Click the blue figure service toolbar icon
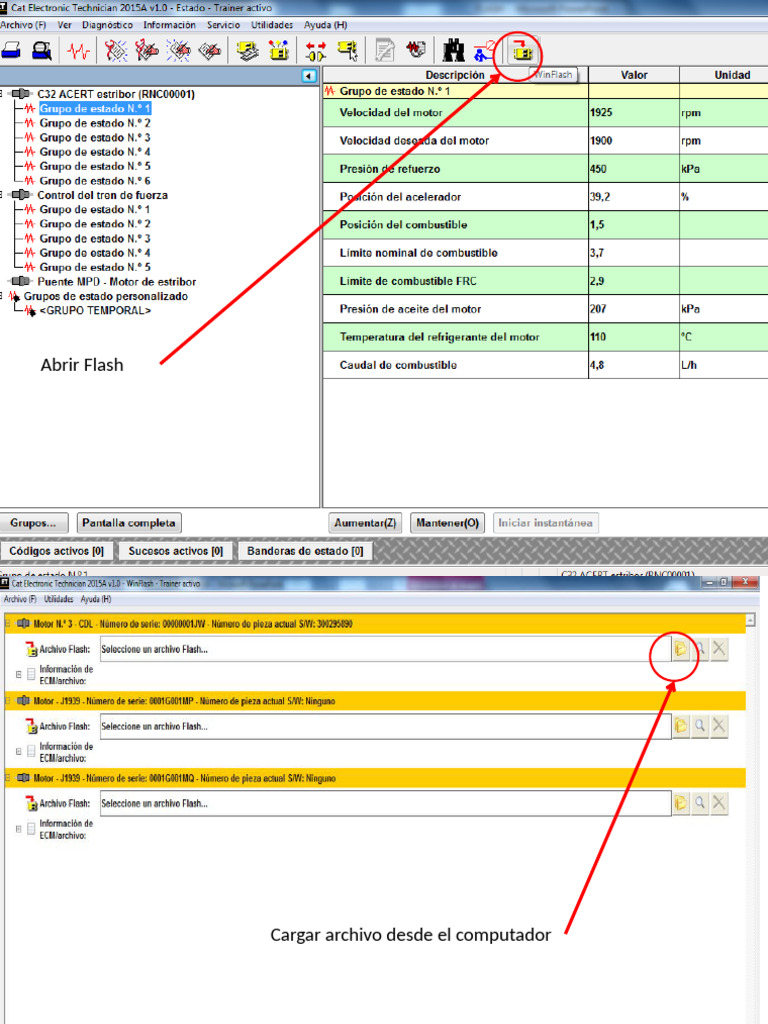768x1024 pixels. pos(485,50)
